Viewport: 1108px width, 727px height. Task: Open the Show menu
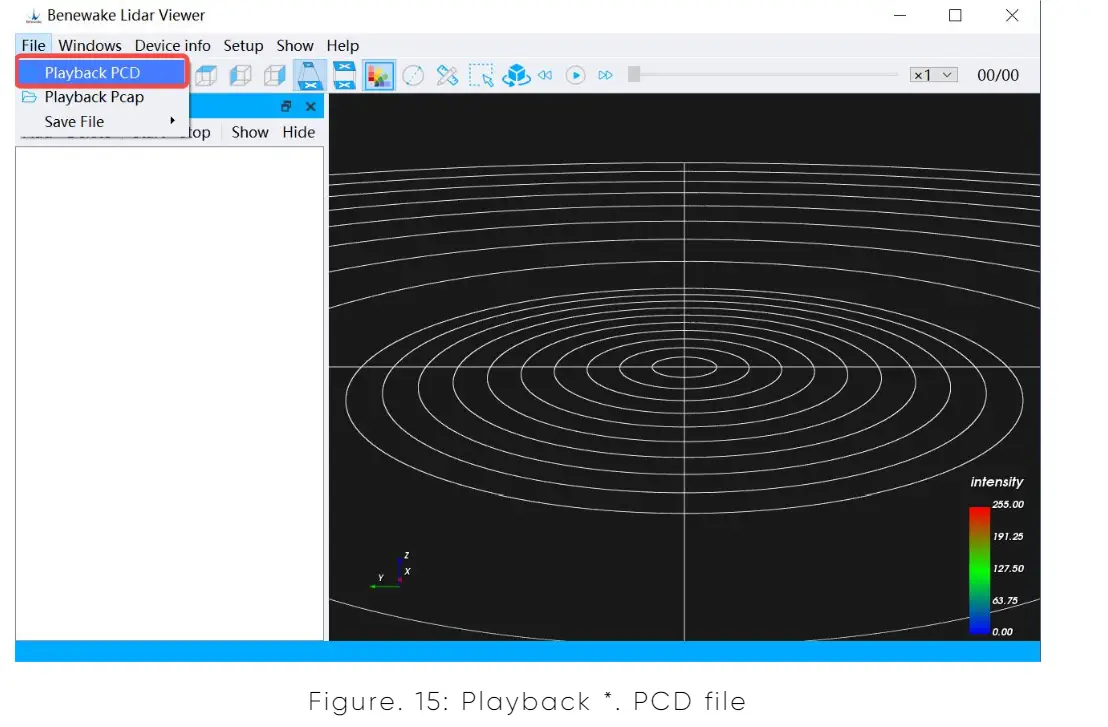pos(295,45)
